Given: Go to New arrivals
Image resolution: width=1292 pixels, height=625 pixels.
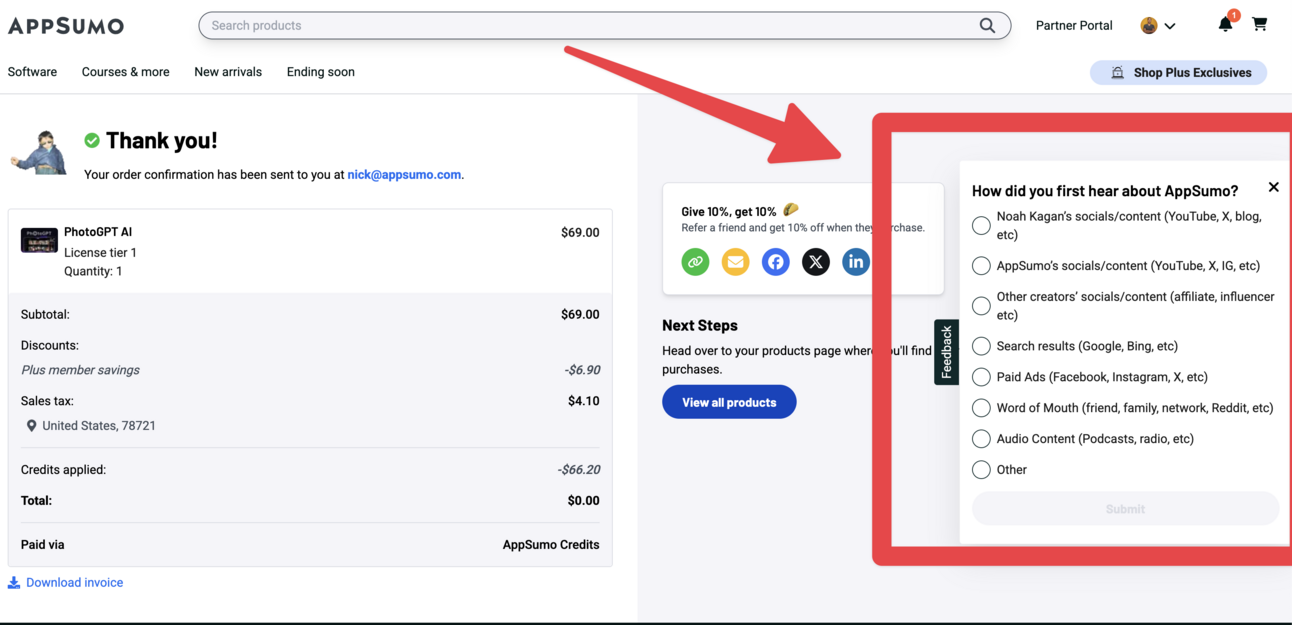Looking at the screenshot, I should click(x=228, y=72).
